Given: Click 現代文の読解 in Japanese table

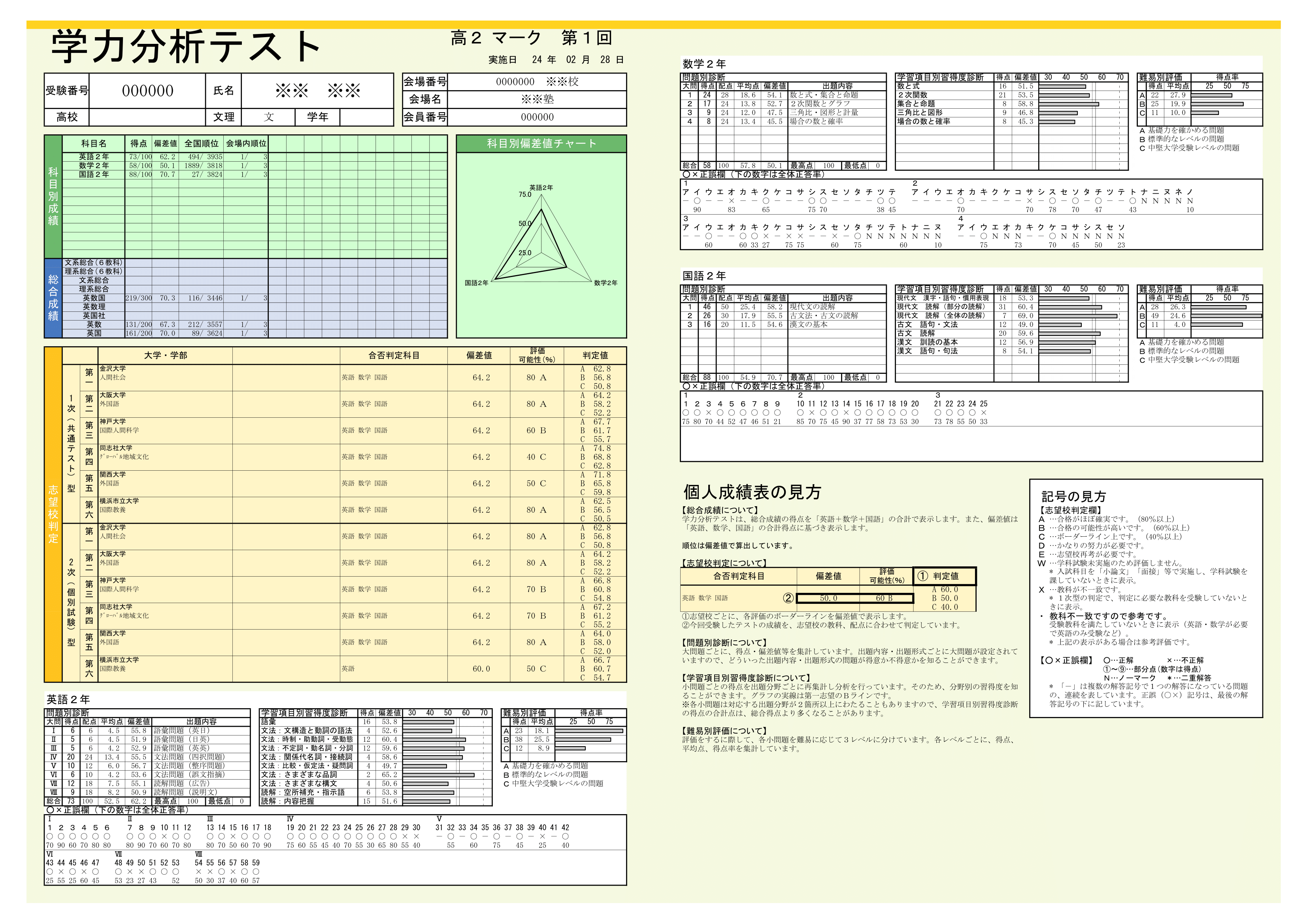Looking at the screenshot, I should 812,307.
